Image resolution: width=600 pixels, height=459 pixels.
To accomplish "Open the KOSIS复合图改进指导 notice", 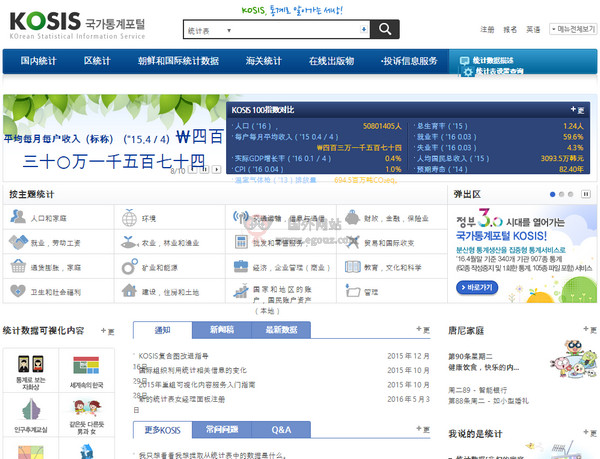I will (173, 356).
